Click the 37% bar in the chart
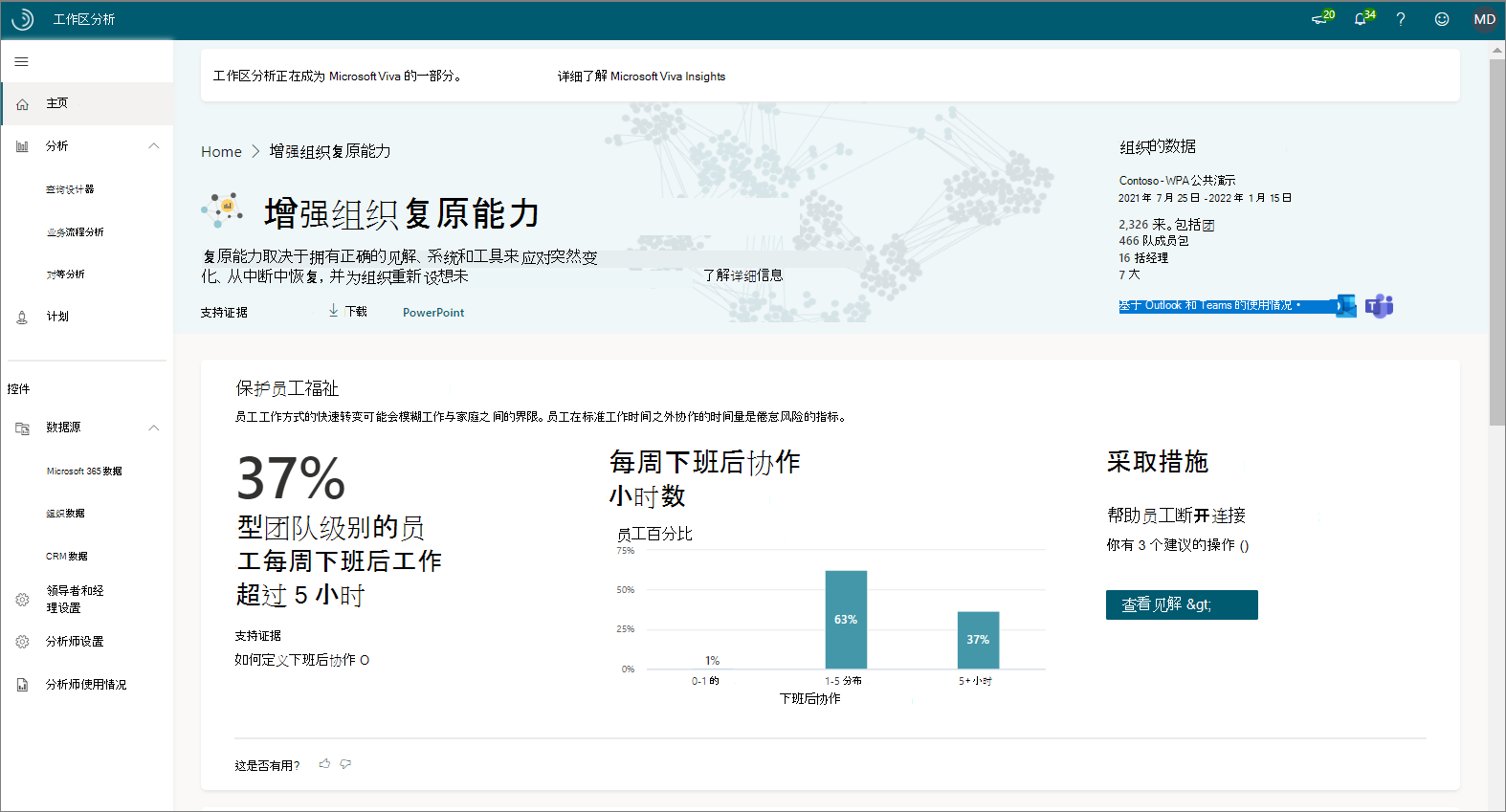 [x=978, y=640]
